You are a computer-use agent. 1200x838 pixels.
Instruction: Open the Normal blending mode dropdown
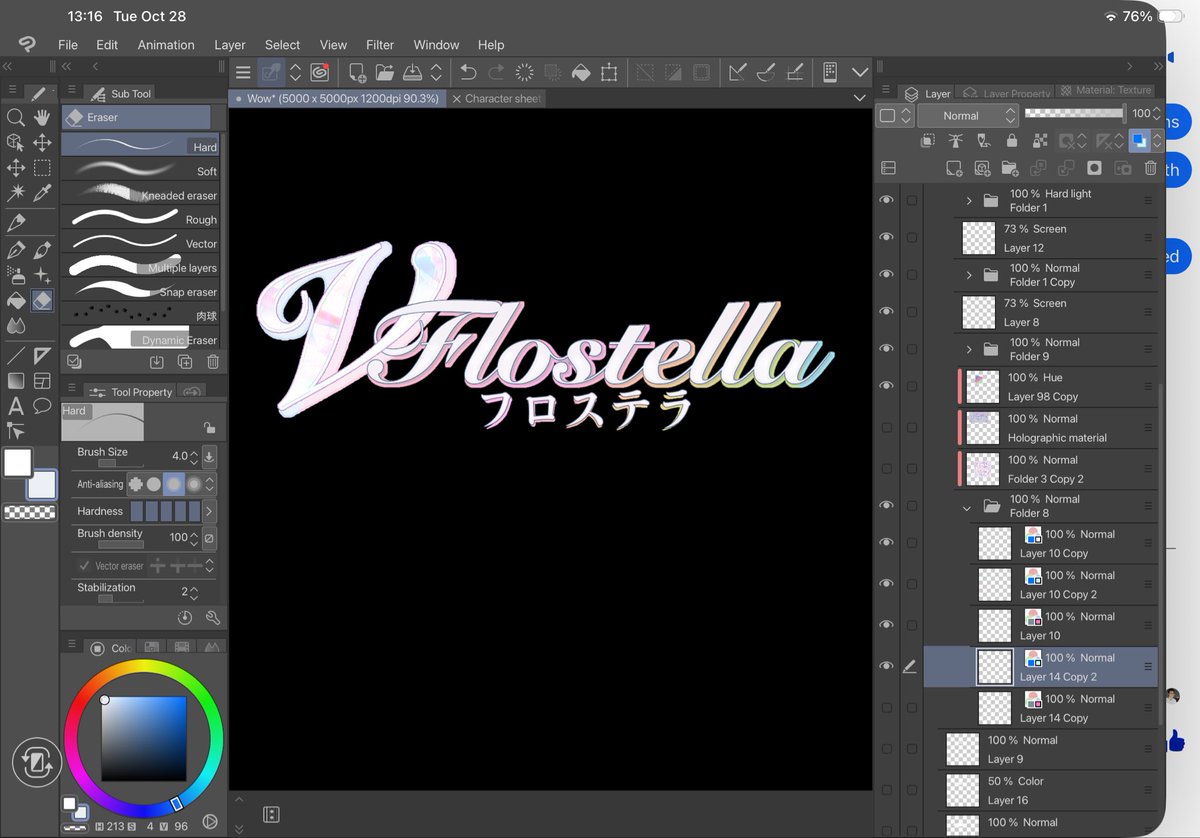[x=969, y=115]
